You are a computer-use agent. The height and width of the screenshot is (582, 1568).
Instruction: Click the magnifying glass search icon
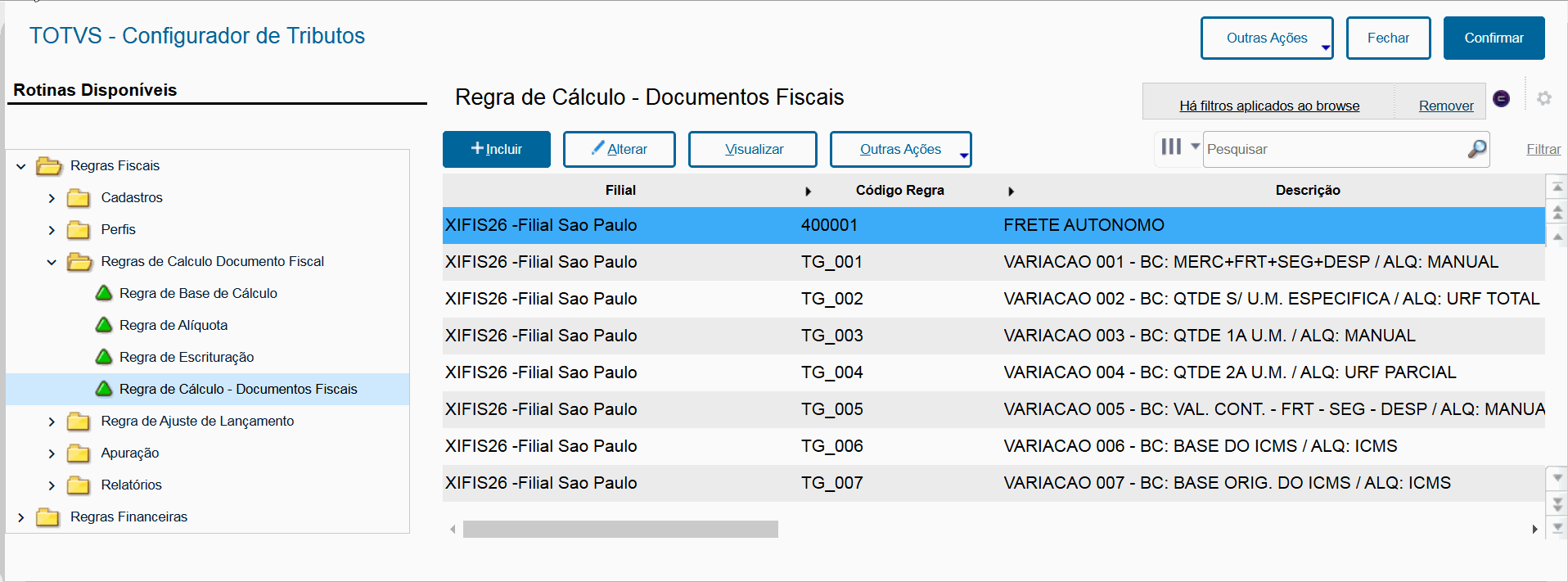coord(1476,149)
